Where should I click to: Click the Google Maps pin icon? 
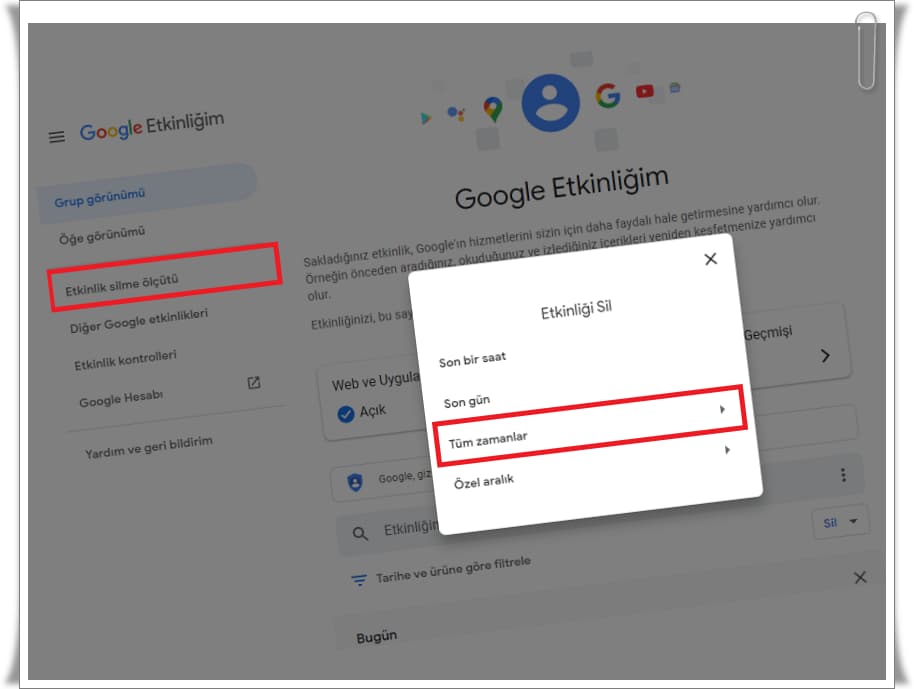[493, 109]
